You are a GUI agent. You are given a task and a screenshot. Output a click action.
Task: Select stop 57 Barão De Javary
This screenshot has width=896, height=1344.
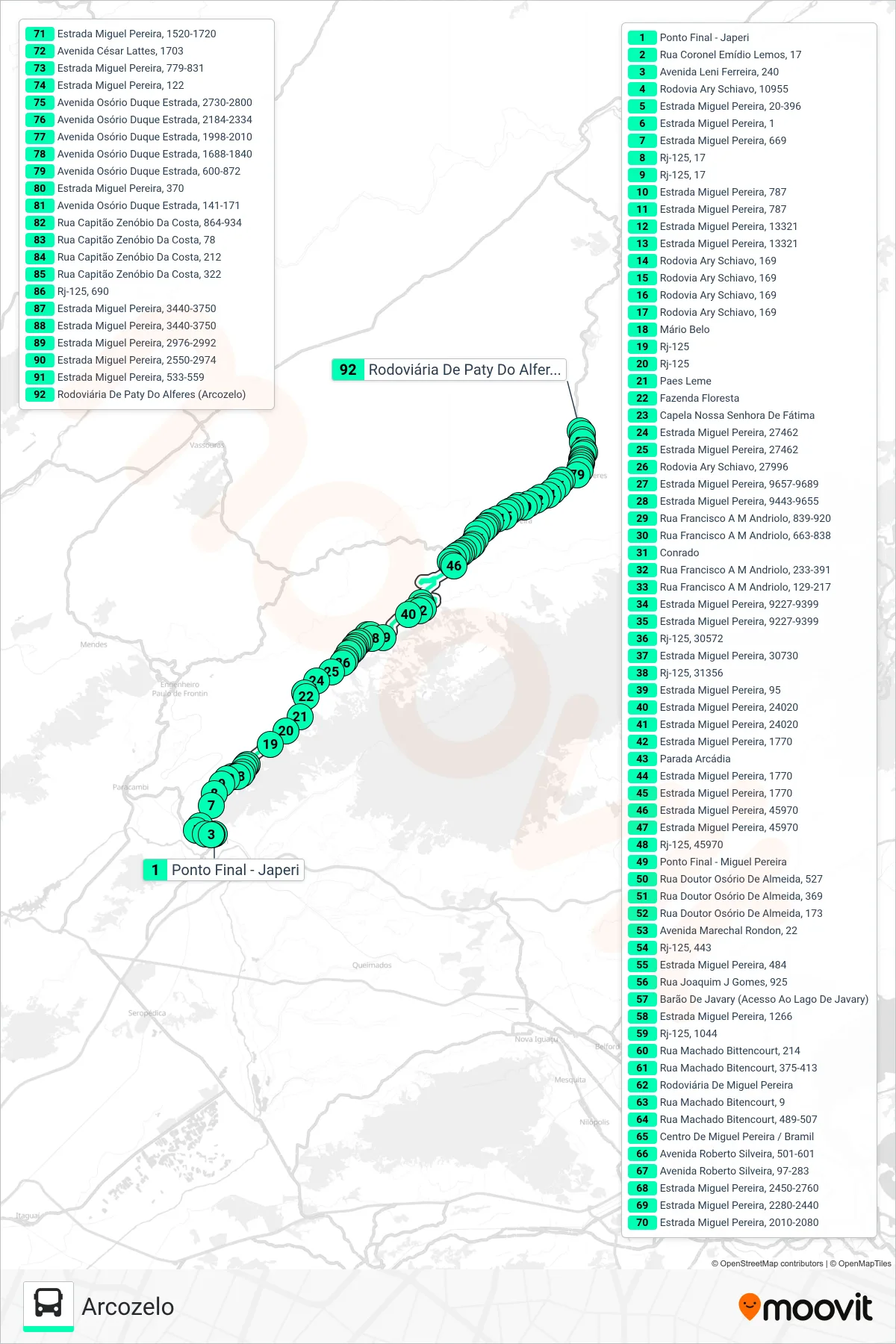[750, 999]
